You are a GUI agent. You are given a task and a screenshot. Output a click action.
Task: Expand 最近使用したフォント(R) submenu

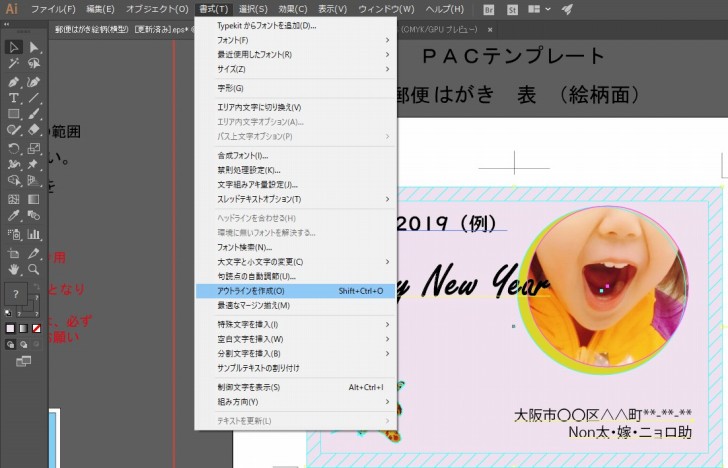coord(296,54)
